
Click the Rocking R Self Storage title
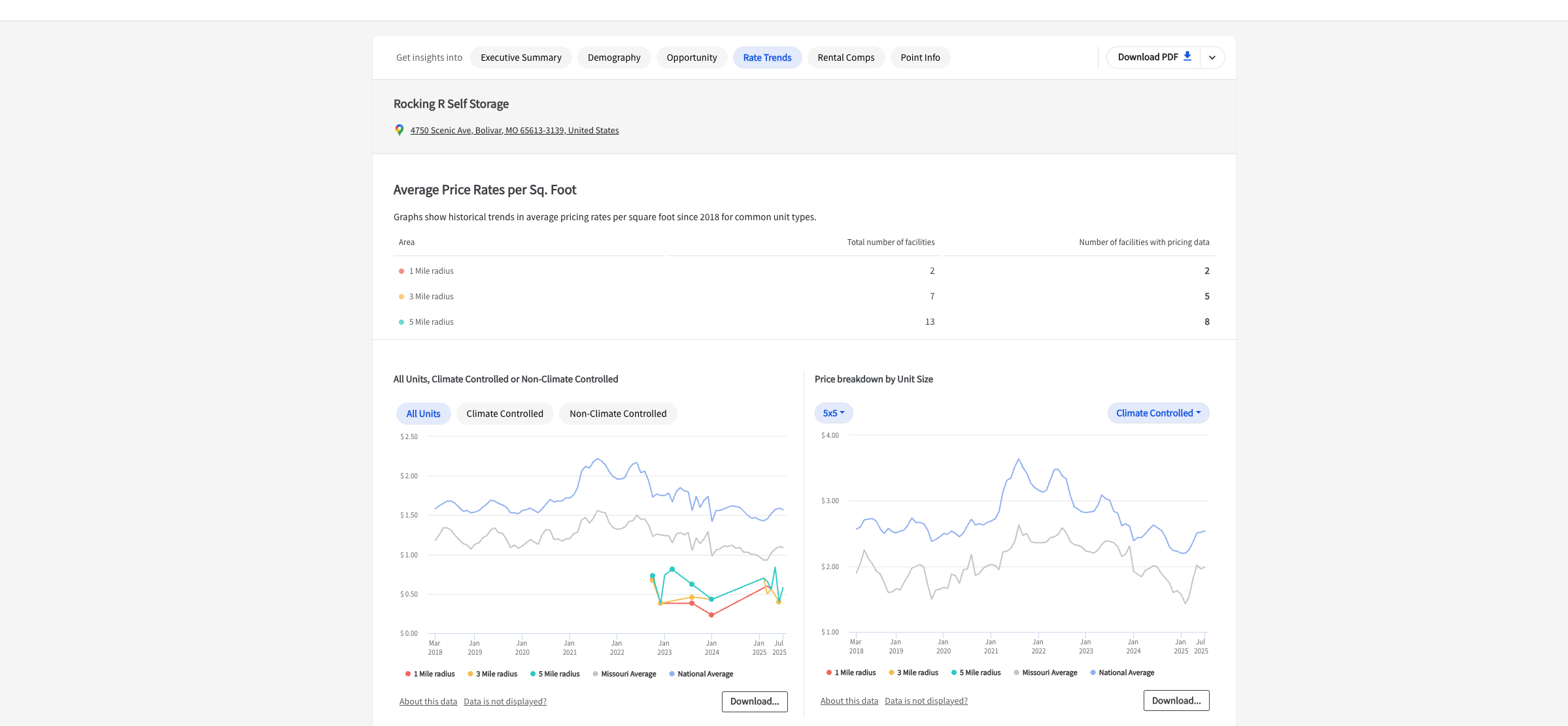click(451, 104)
